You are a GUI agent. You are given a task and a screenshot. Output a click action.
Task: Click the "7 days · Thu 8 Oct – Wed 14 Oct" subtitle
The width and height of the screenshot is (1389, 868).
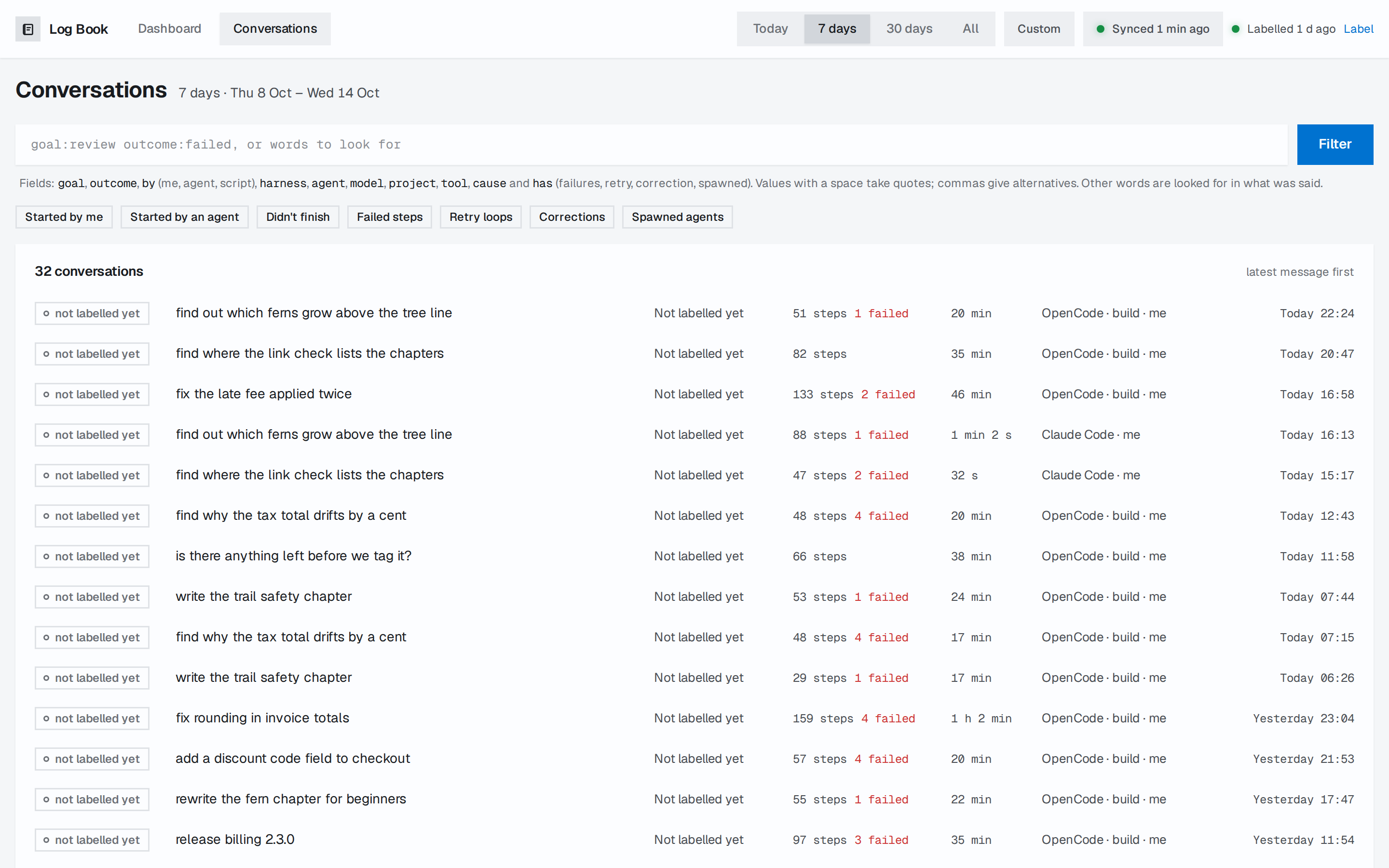click(x=278, y=93)
